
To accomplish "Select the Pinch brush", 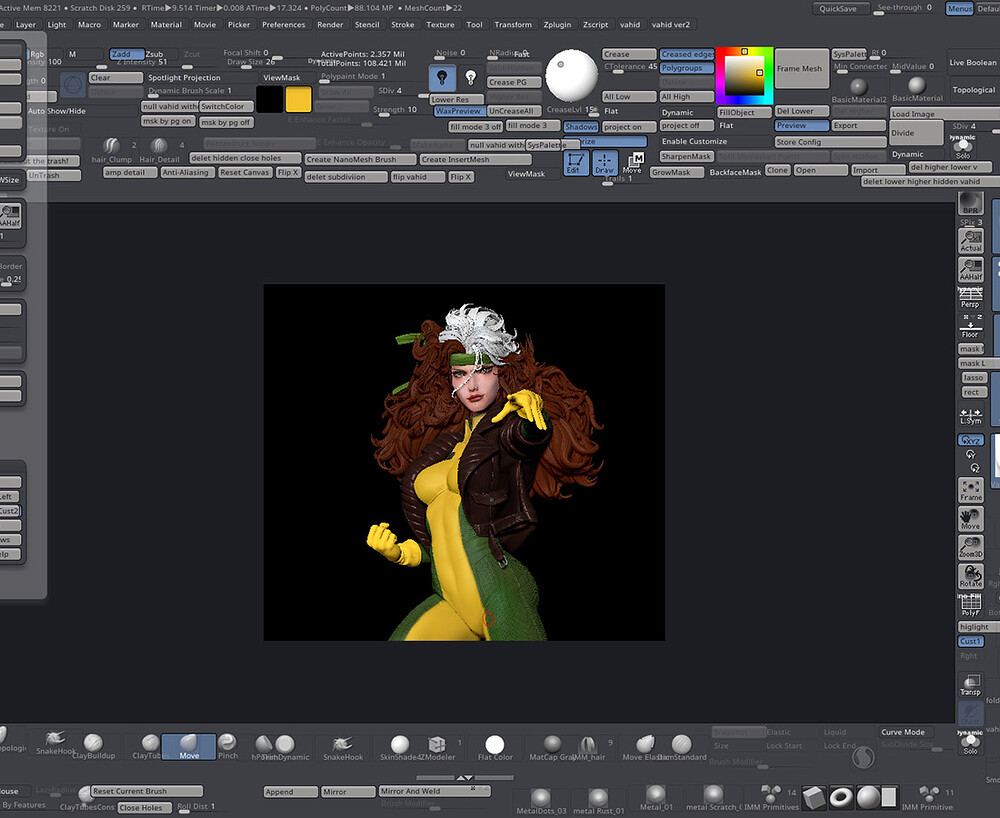I will point(228,745).
